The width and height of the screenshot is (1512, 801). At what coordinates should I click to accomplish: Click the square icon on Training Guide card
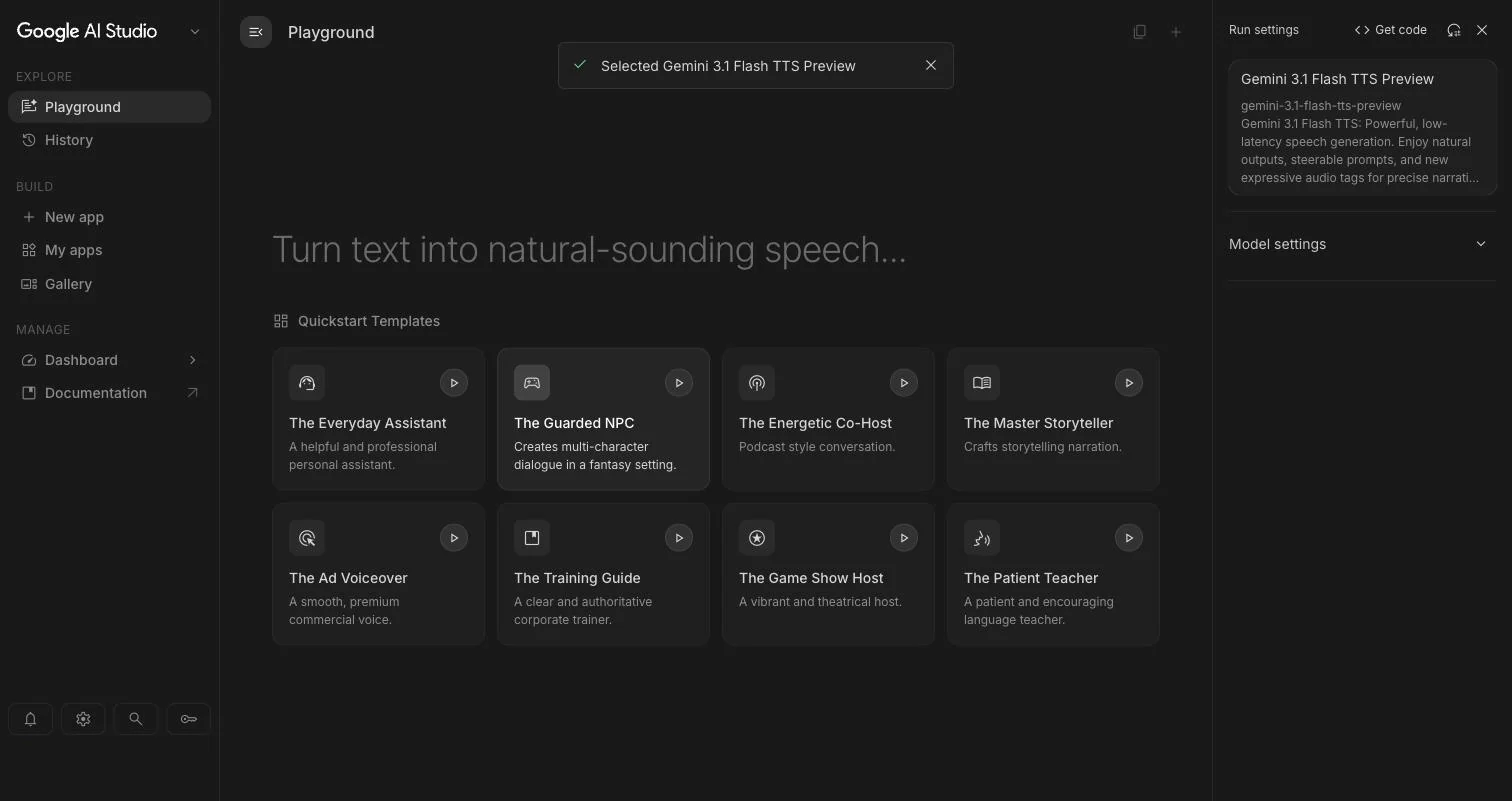click(532, 538)
